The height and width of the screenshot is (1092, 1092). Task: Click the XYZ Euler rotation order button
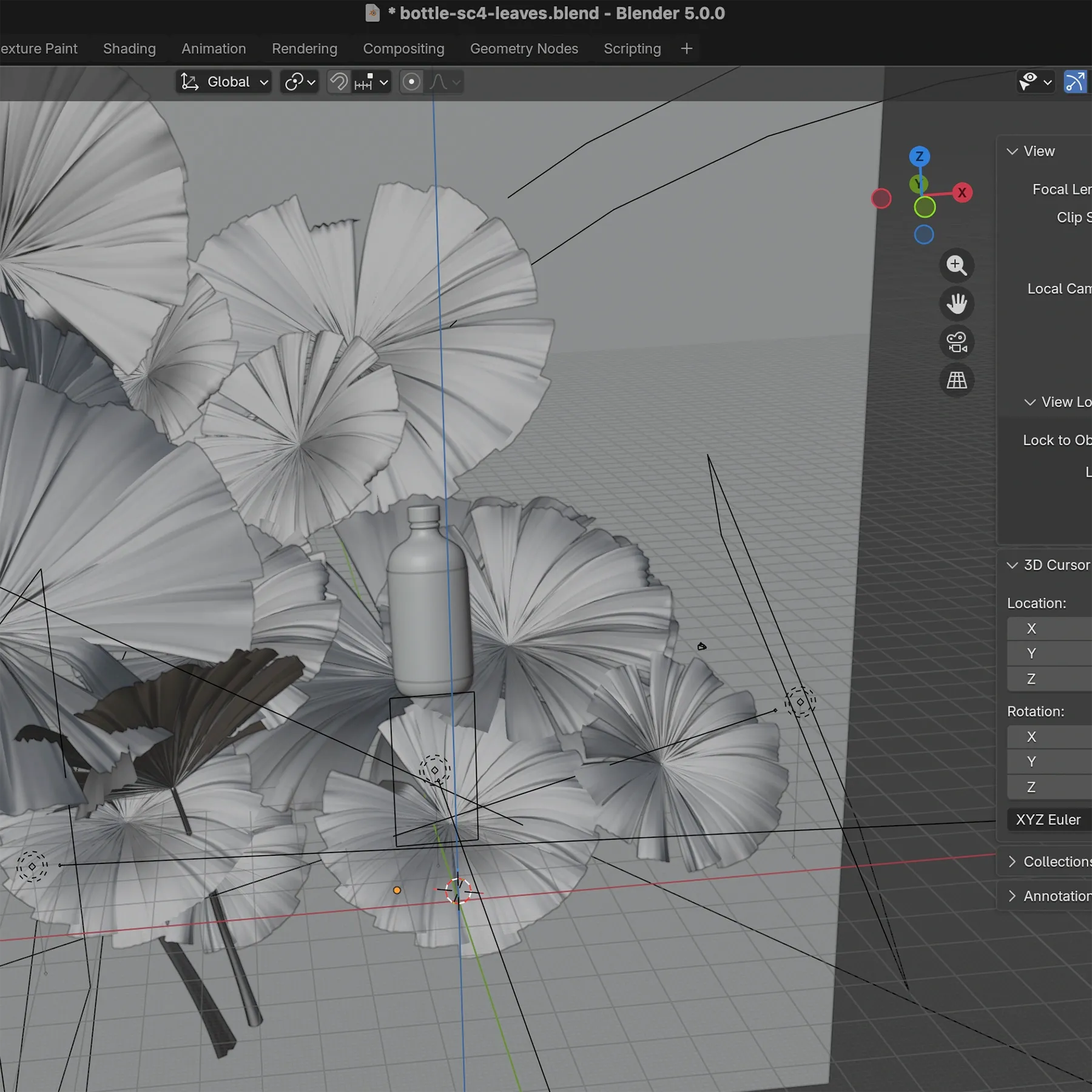[1047, 820]
